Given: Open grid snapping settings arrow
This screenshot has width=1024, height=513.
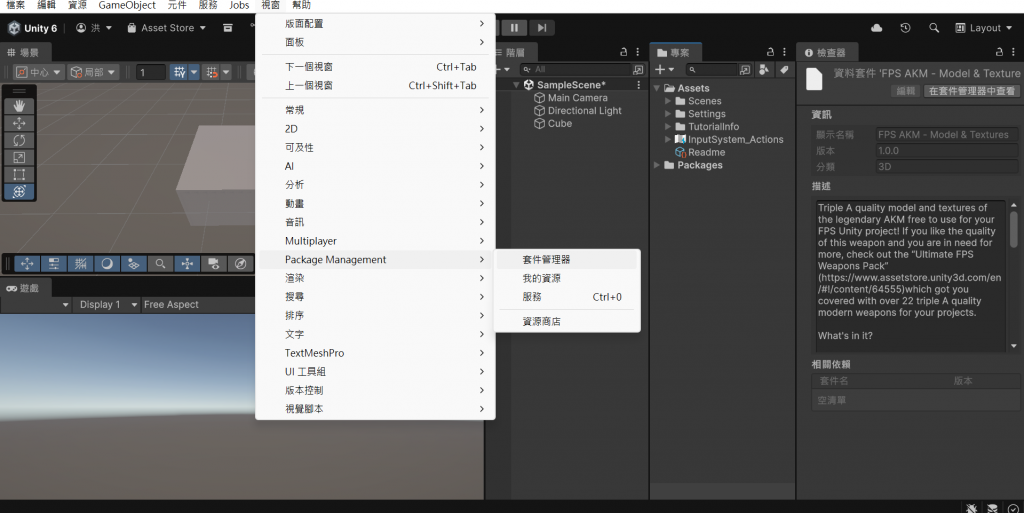Looking at the screenshot, I should 194,72.
